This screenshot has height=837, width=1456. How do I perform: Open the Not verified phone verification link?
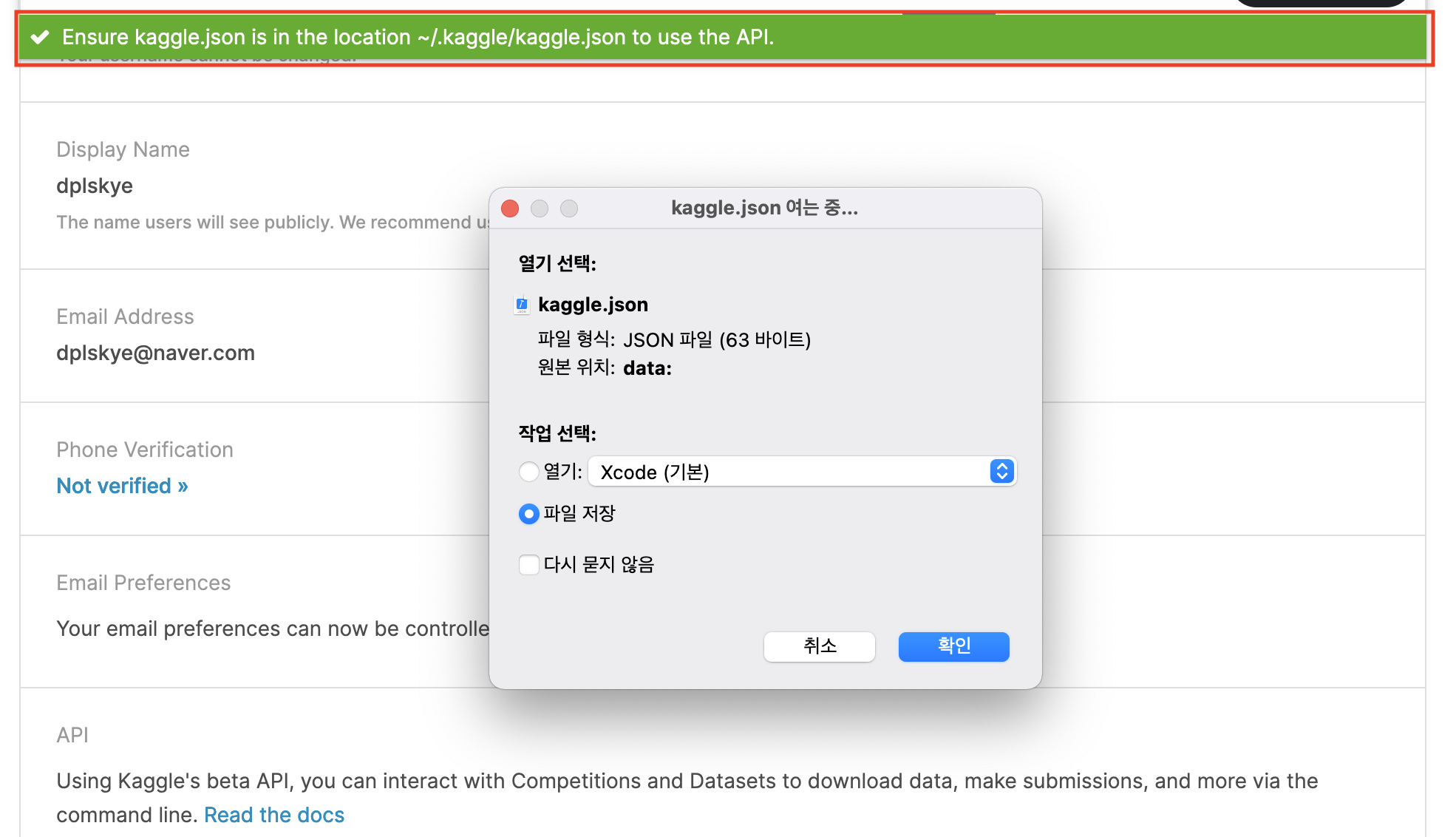coord(121,485)
